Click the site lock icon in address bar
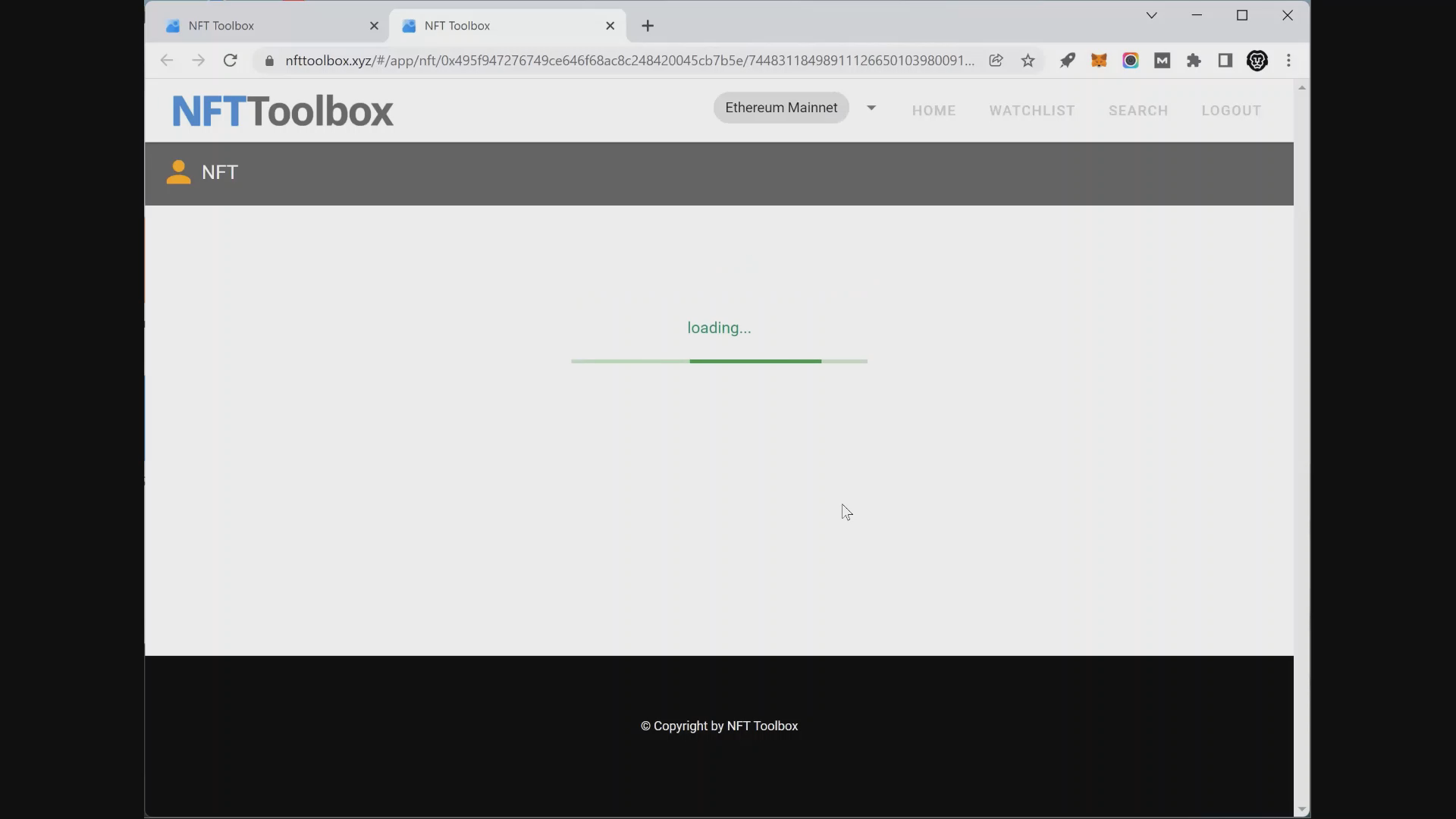 tap(268, 61)
